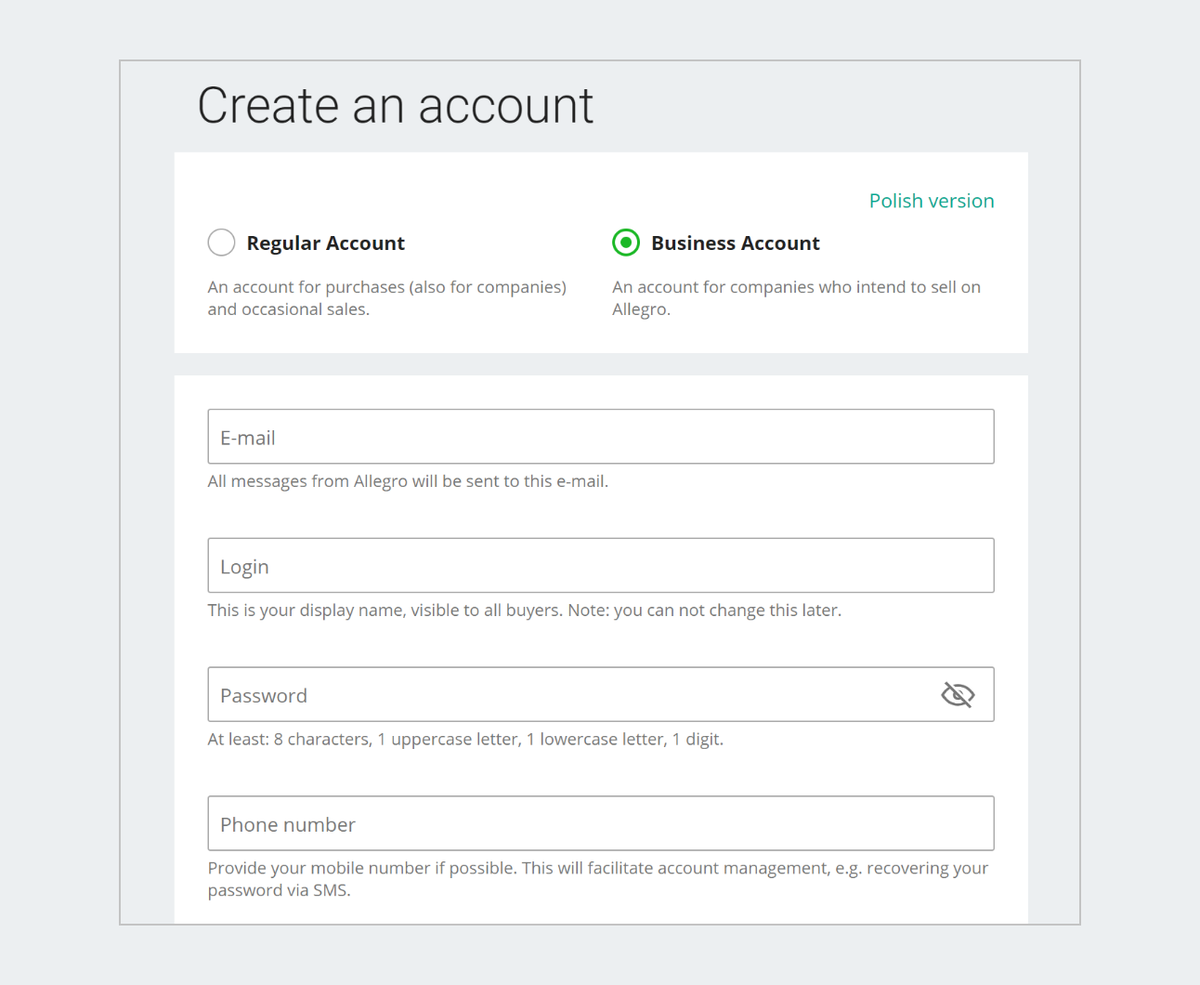Click the empty circle beside Regular Account
1200x985 pixels.
pos(221,242)
